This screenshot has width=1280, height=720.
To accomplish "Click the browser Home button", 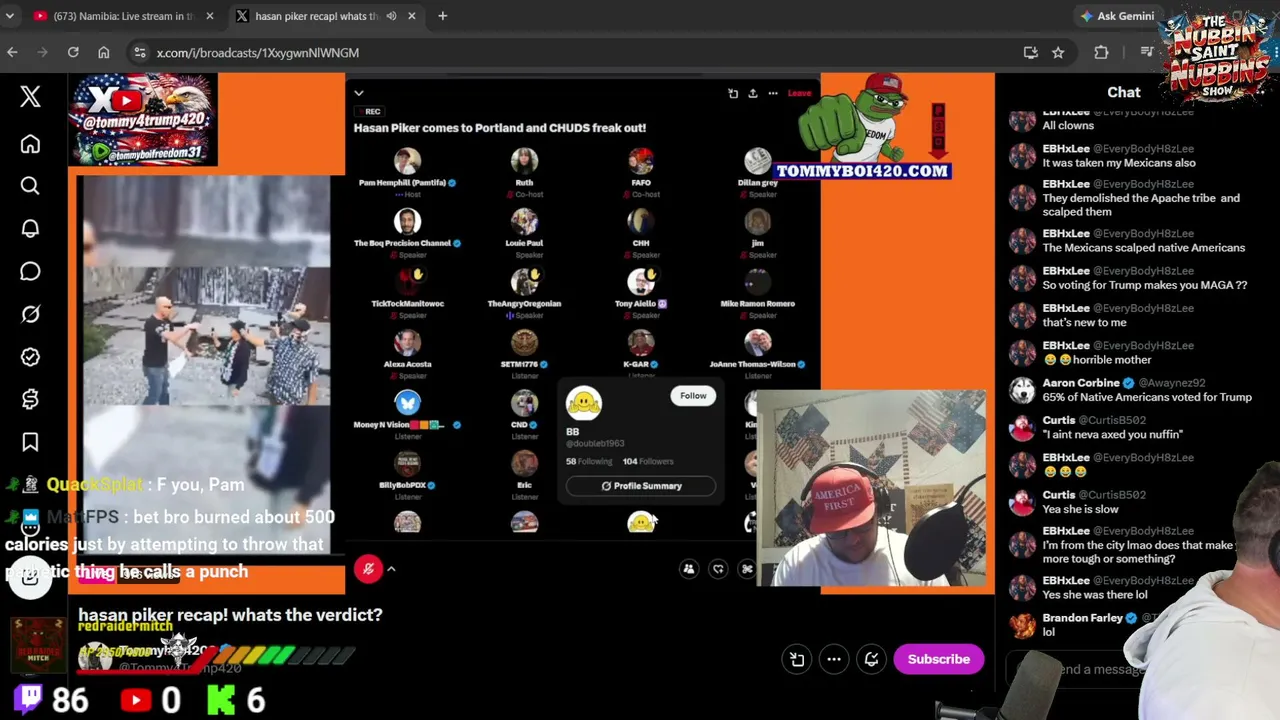I will click(104, 52).
